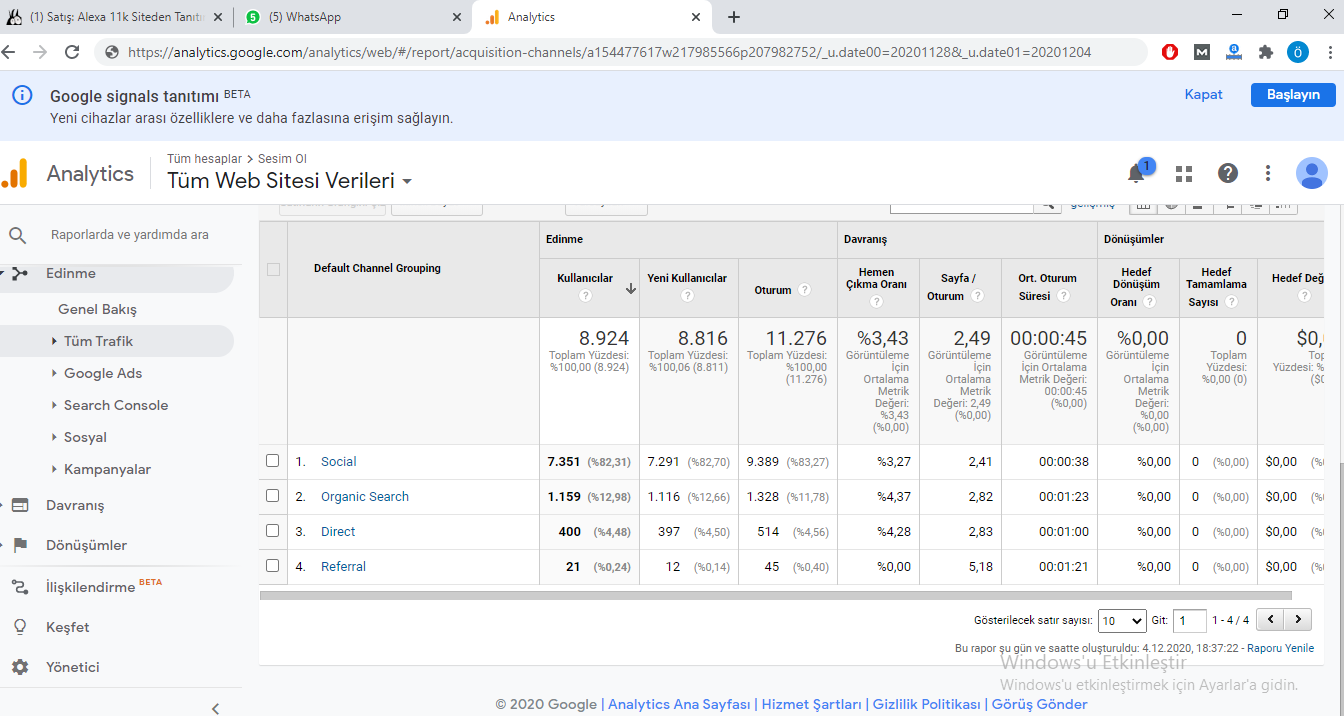Click the account profile avatar

(x=1311, y=173)
